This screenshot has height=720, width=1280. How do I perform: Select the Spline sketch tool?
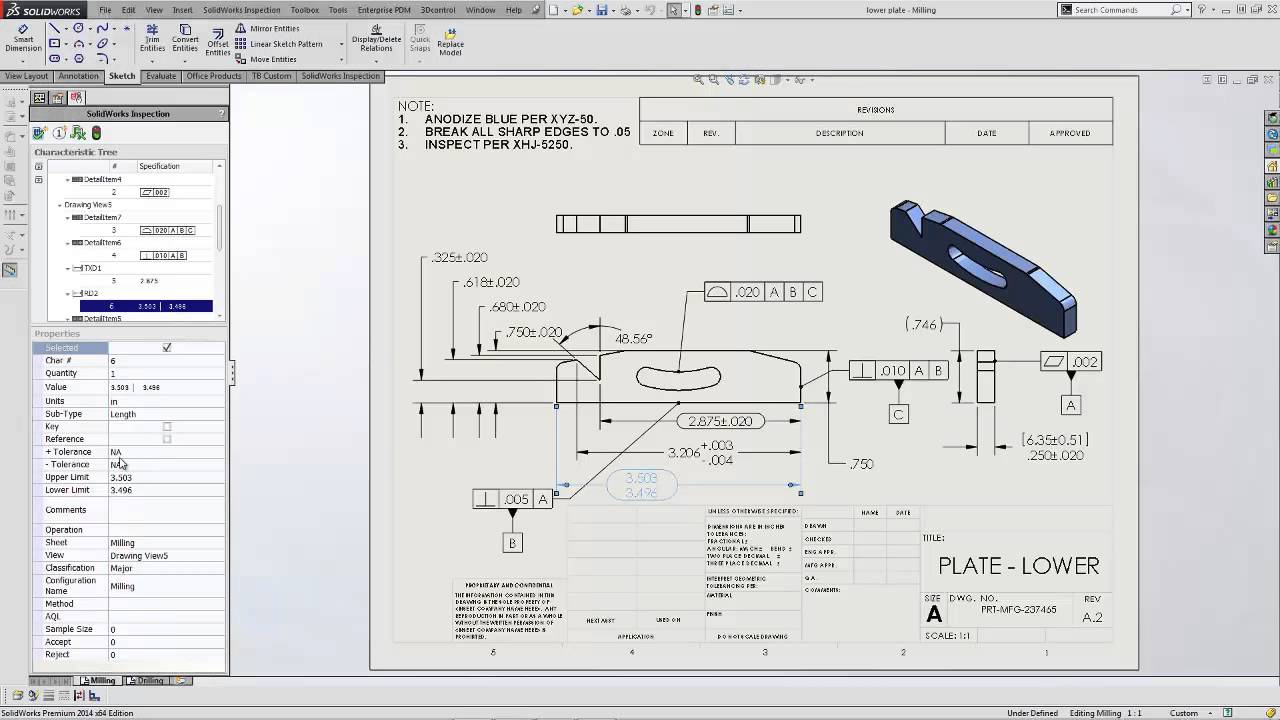(x=103, y=29)
